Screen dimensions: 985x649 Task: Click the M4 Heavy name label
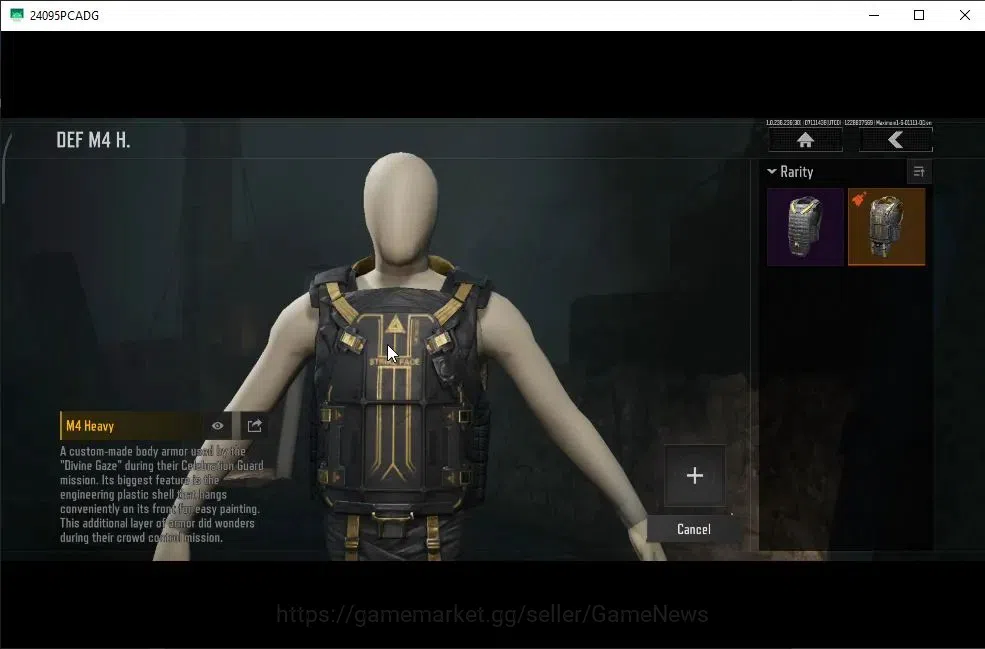[90, 426]
